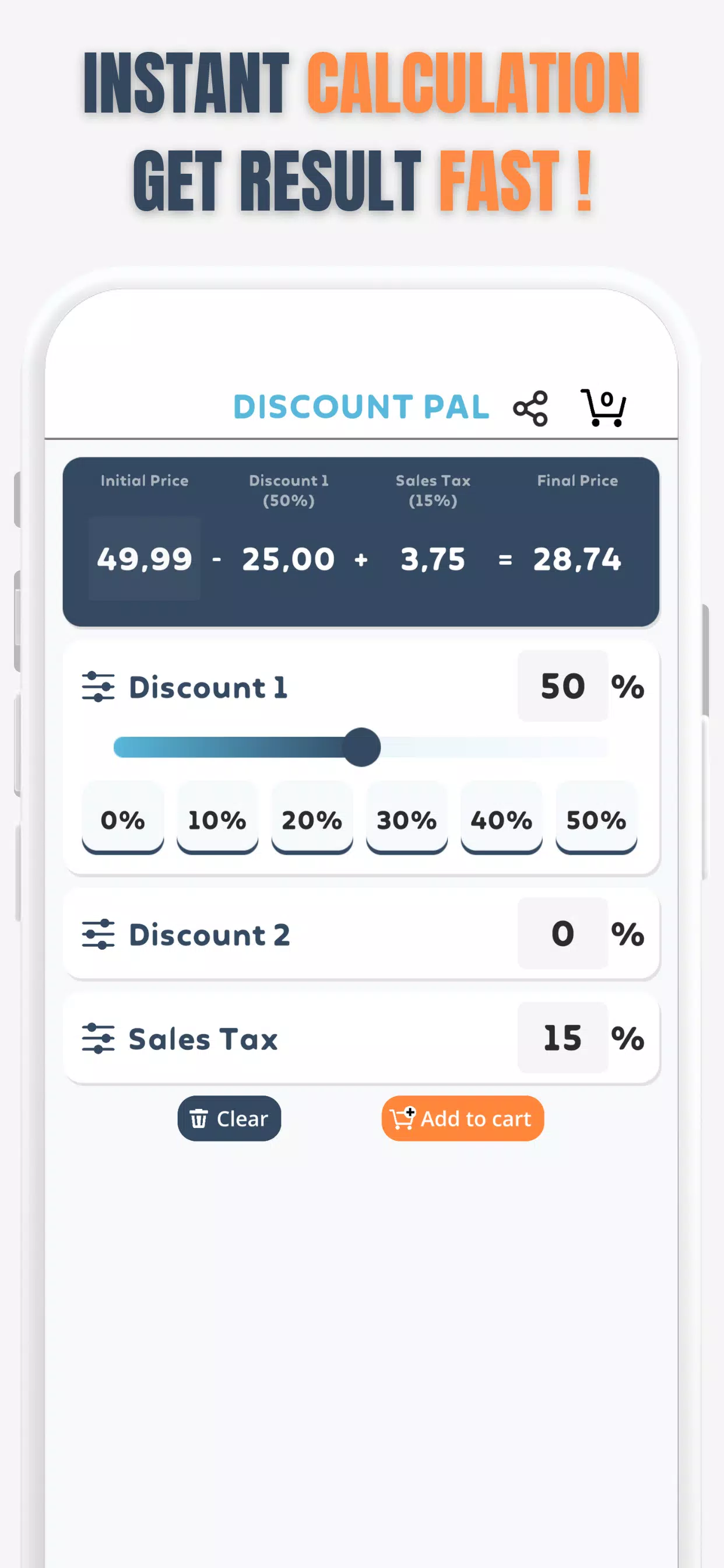Tap the share icon in header
This screenshot has width=724, height=1568.
click(530, 408)
